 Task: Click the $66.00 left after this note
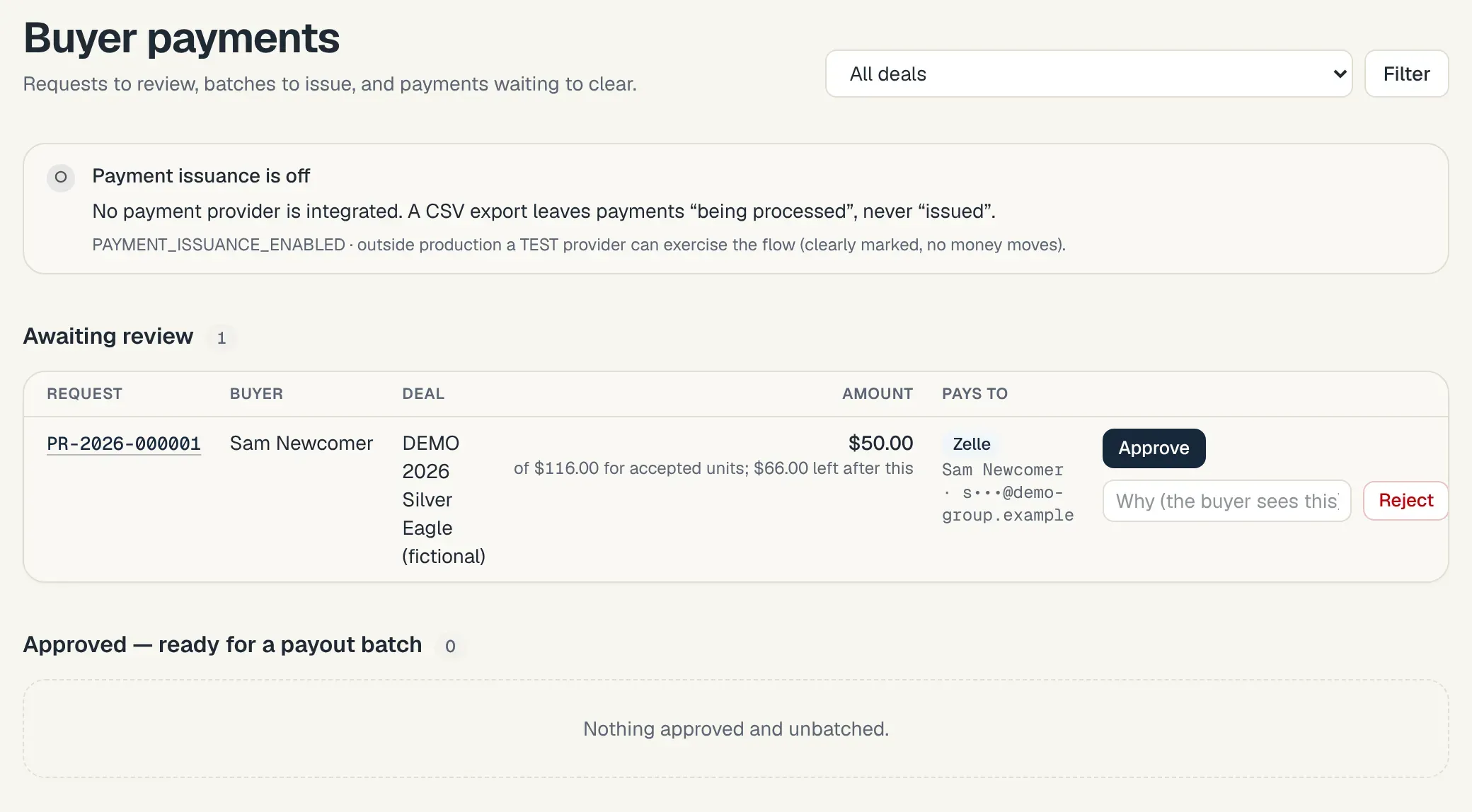pyautogui.click(x=833, y=468)
